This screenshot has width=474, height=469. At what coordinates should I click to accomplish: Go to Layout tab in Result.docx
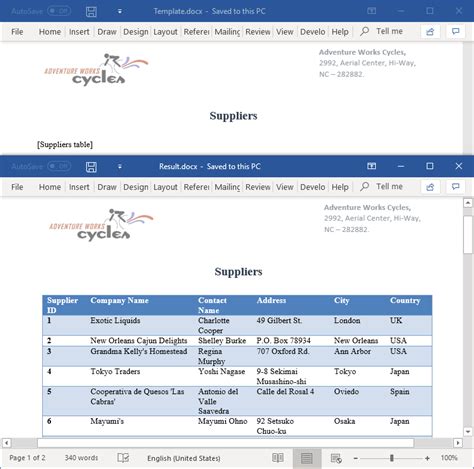[x=165, y=187]
